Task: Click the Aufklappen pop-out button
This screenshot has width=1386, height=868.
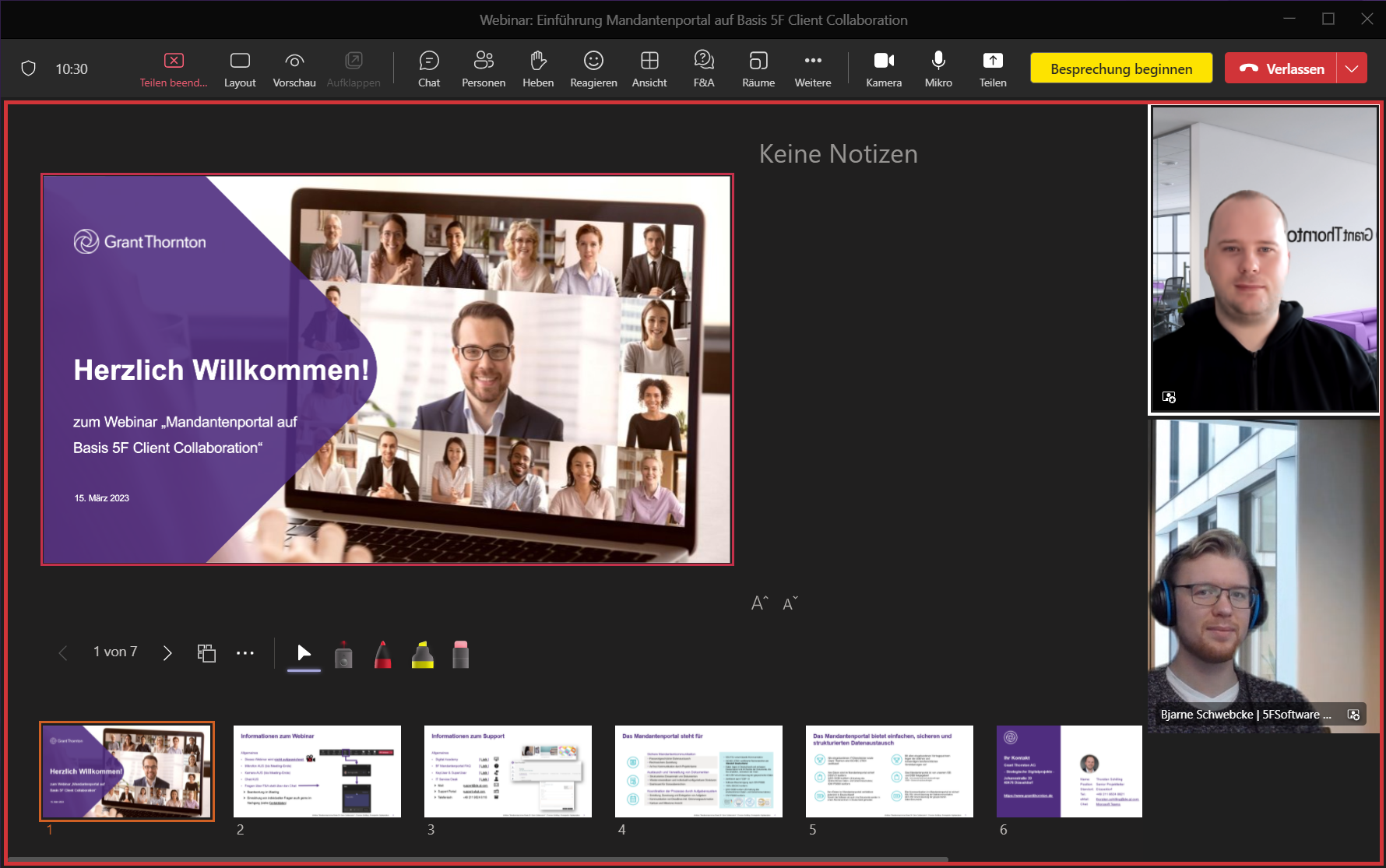Action: point(354,69)
